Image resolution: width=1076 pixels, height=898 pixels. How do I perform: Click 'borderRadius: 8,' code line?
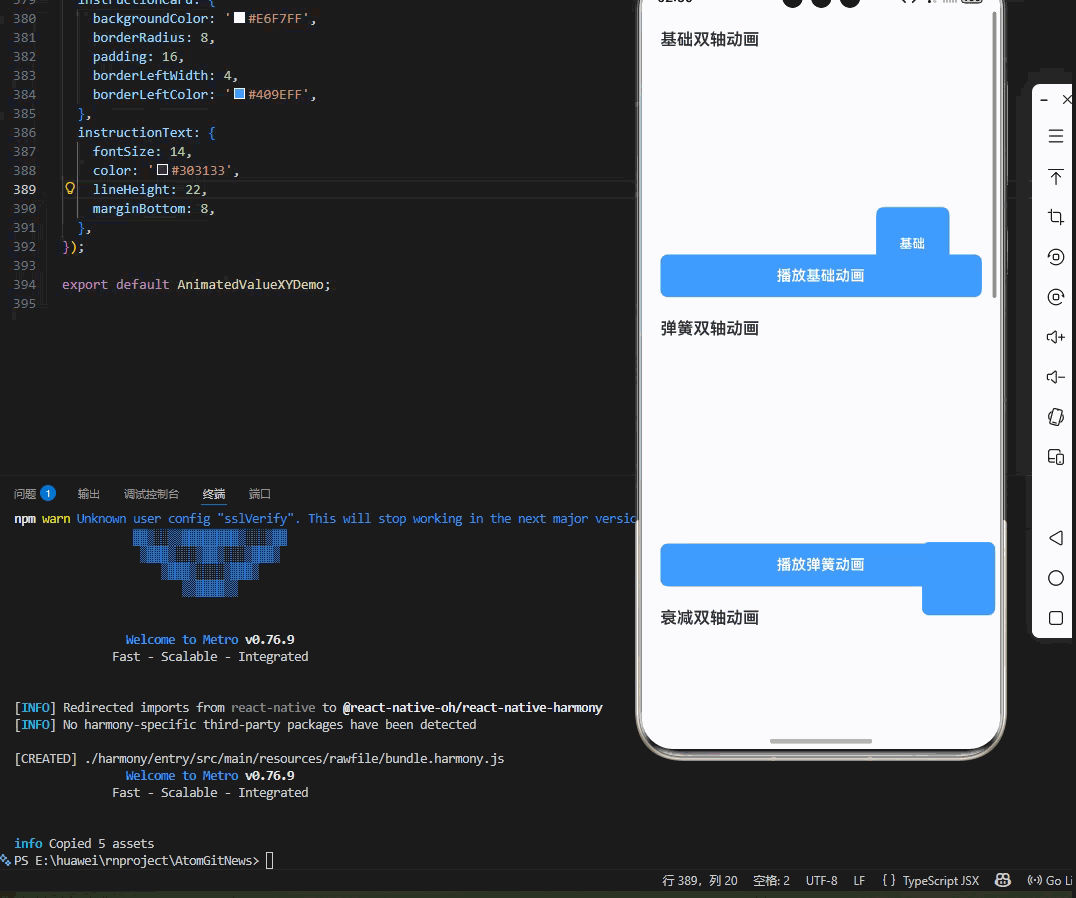point(154,38)
